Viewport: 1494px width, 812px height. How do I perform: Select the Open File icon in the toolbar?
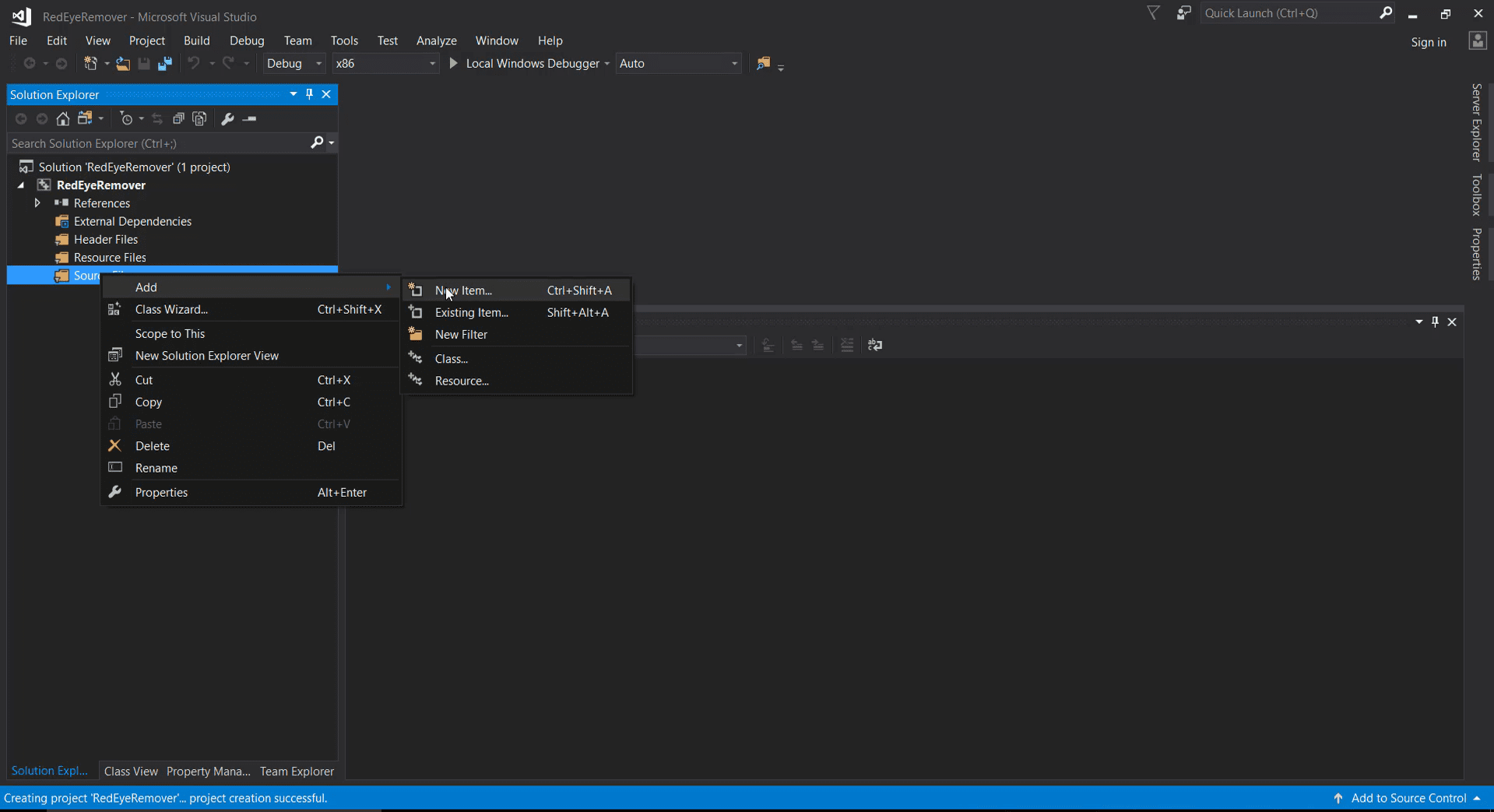coord(123,64)
